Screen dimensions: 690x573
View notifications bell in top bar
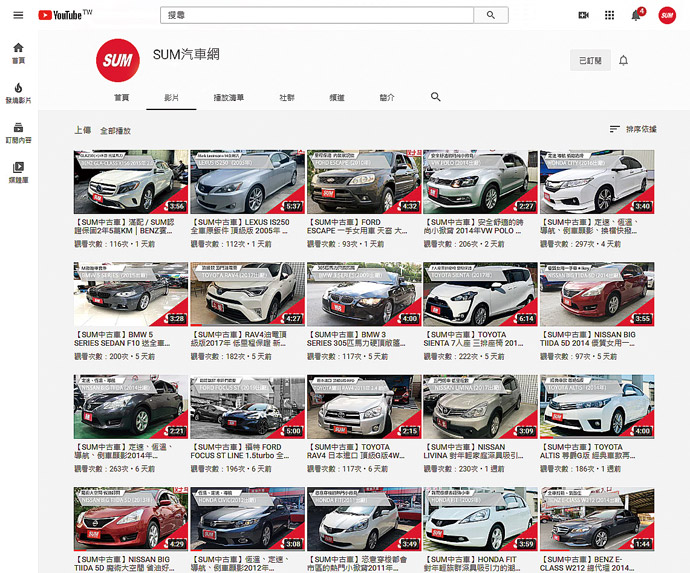636,16
